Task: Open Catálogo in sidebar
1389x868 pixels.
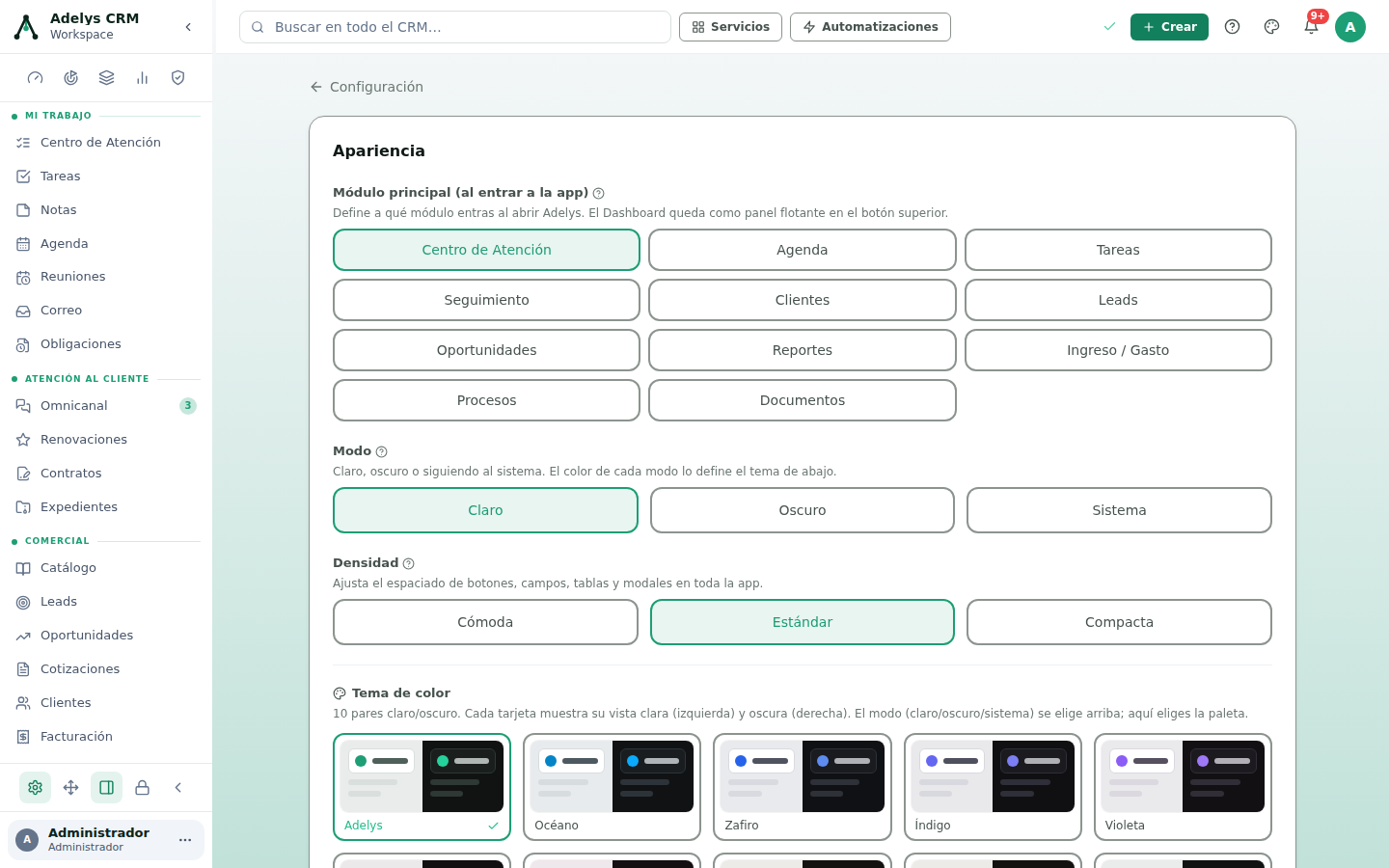Action: click(x=106, y=568)
